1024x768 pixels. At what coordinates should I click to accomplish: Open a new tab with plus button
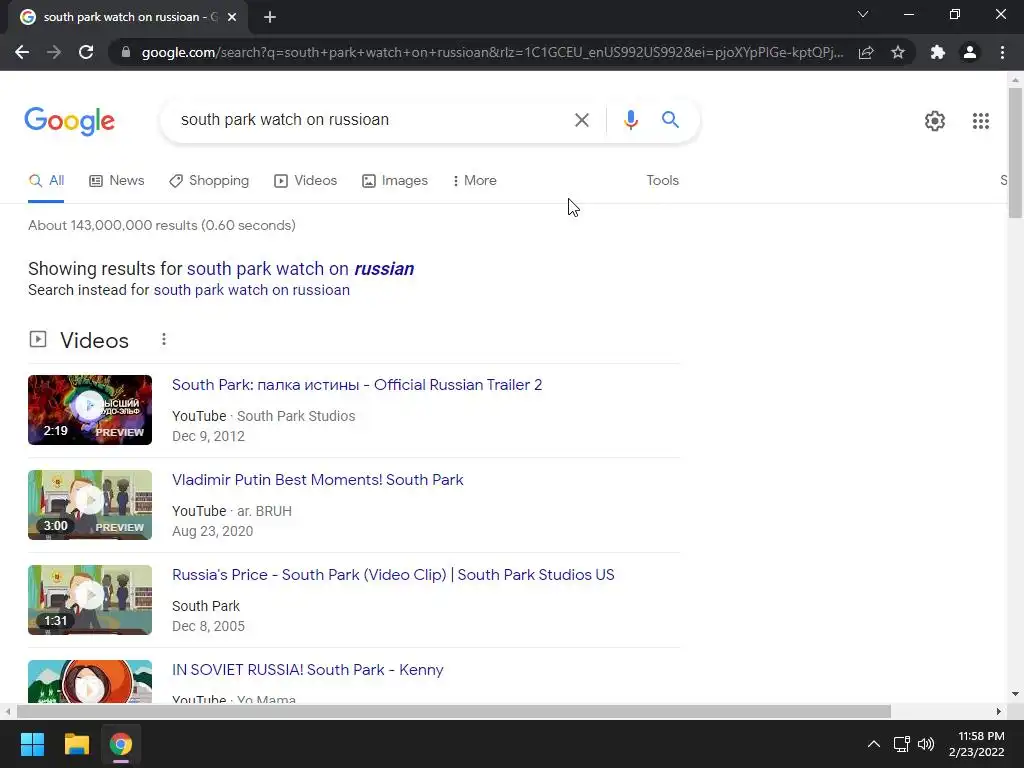tap(270, 18)
